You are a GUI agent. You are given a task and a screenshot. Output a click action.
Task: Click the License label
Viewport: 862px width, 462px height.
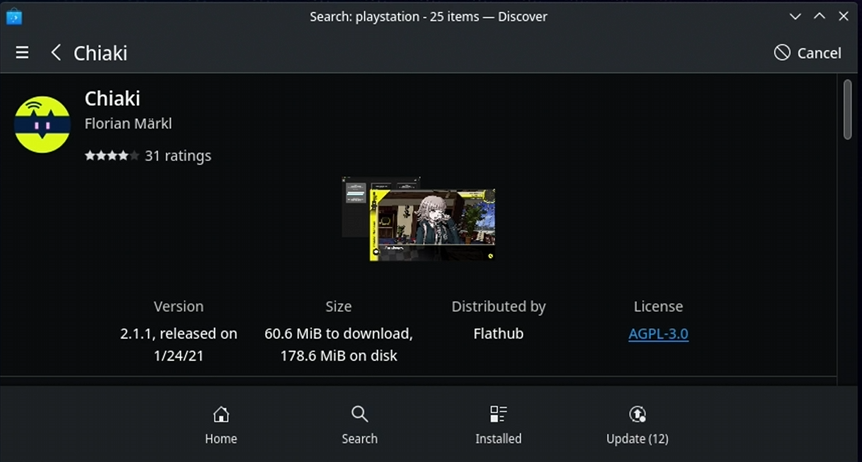click(658, 306)
